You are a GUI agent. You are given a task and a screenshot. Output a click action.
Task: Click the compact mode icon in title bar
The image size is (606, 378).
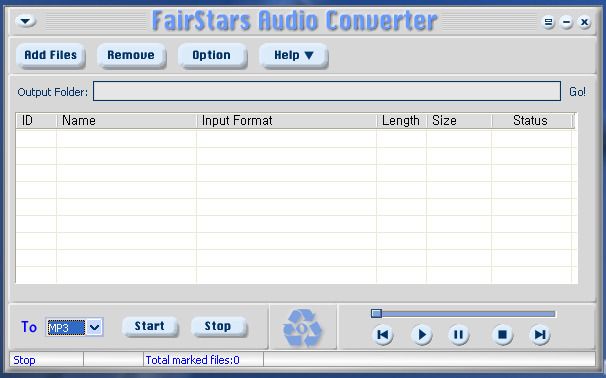pyautogui.click(x=548, y=22)
